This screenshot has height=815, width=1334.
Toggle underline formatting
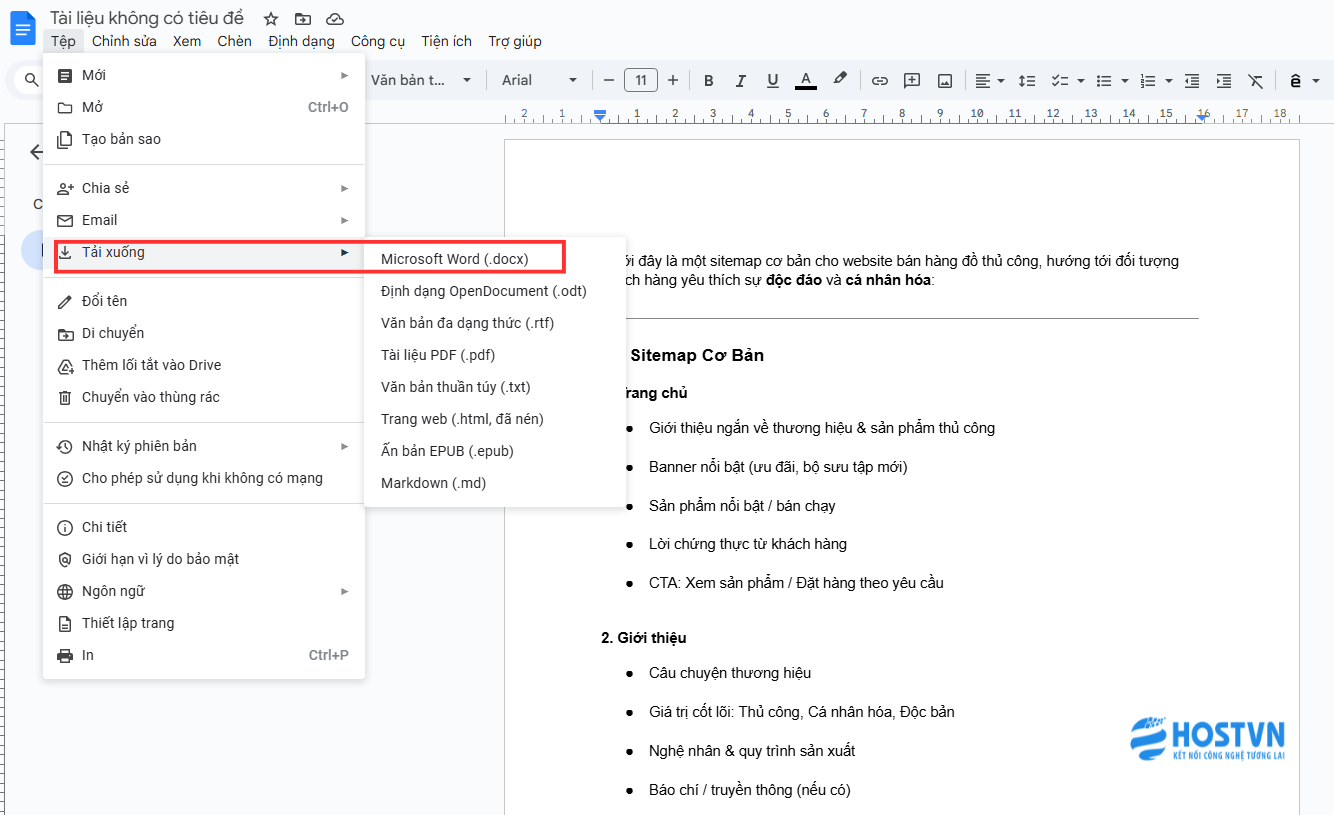(773, 80)
